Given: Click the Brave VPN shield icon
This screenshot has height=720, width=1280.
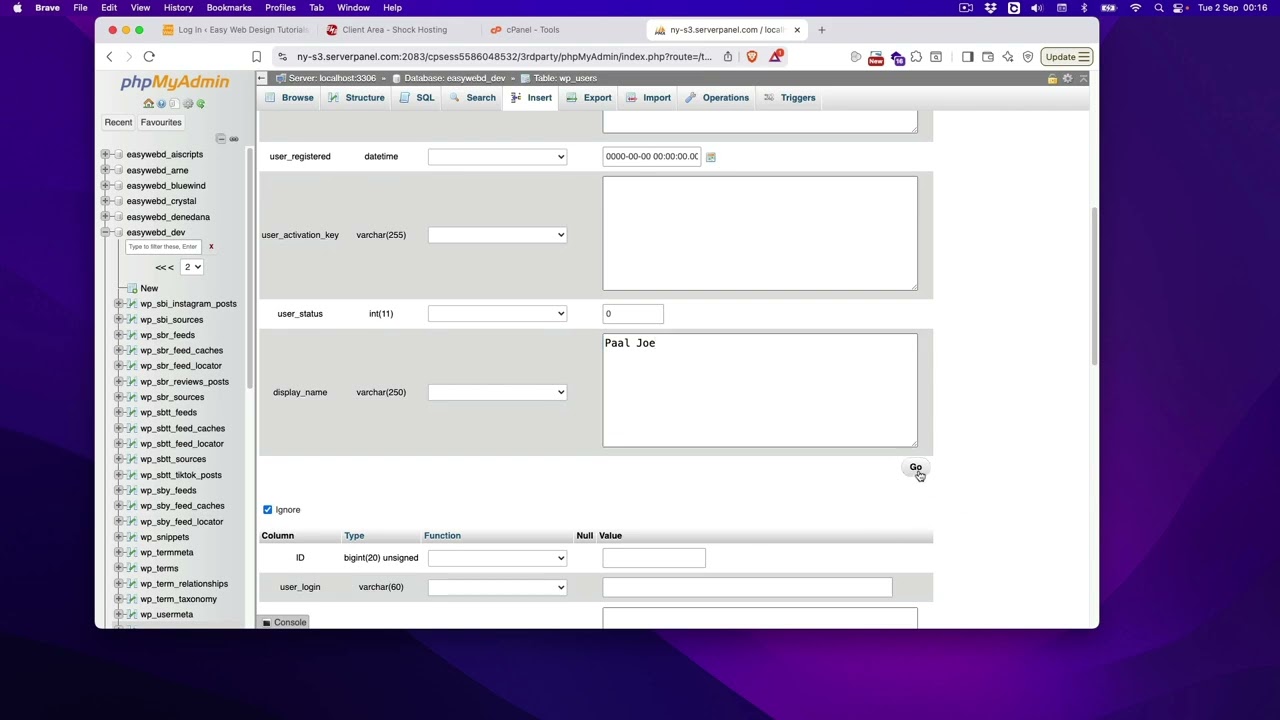Looking at the screenshot, I should tap(1027, 57).
